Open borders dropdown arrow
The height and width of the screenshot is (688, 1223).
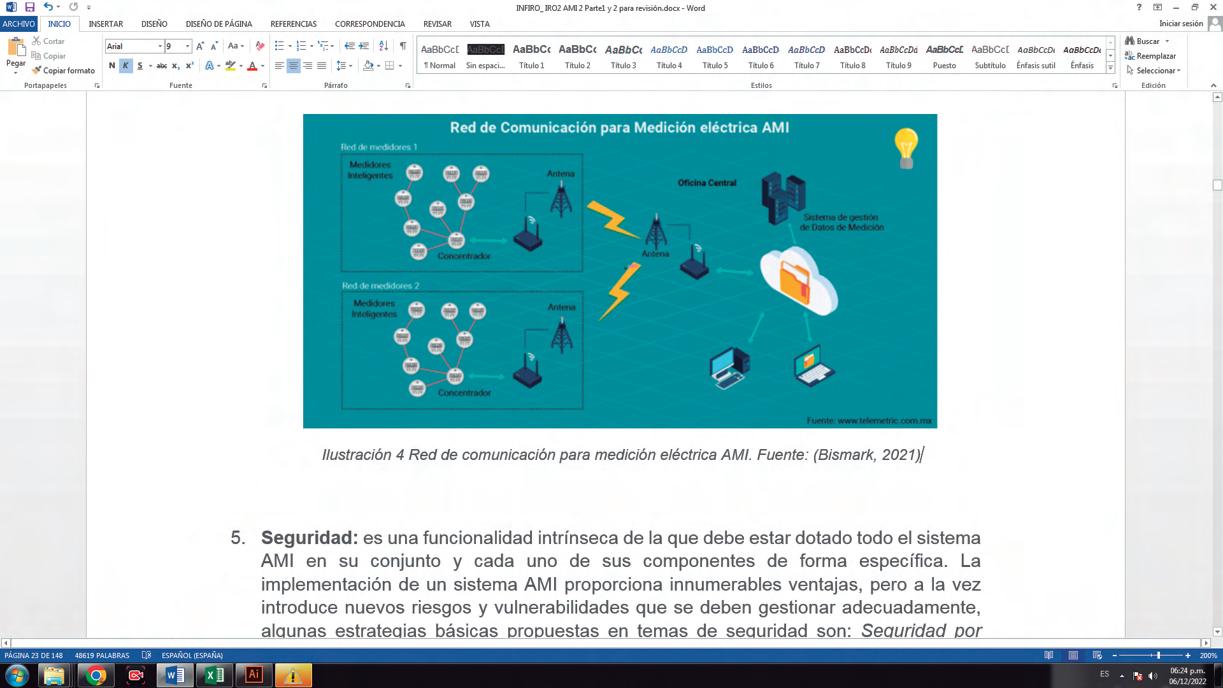400,66
